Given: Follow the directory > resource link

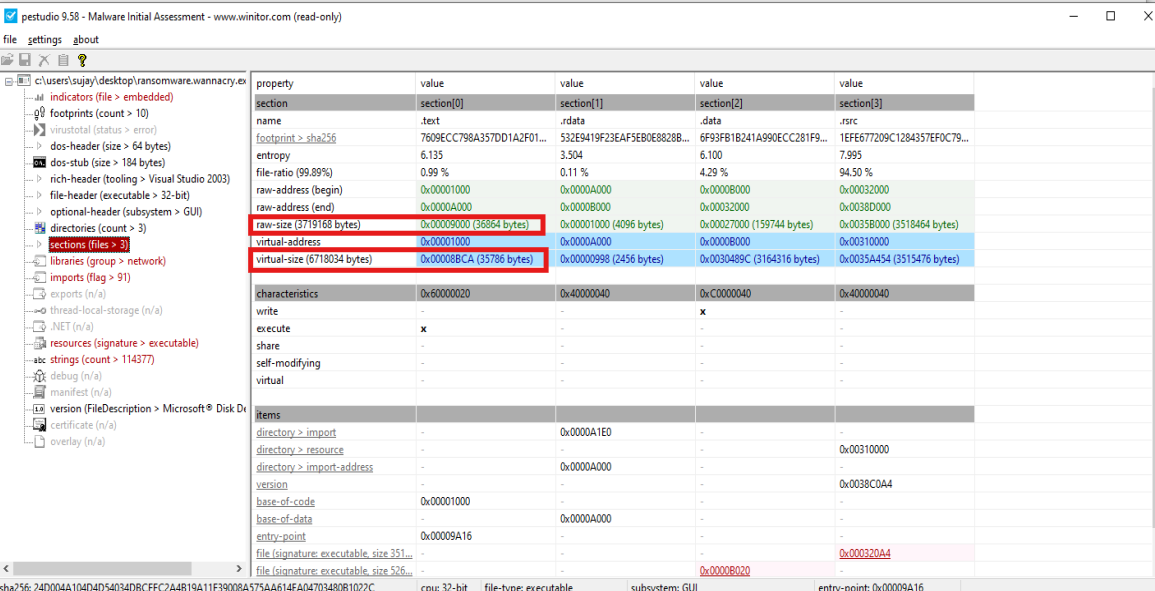Looking at the screenshot, I should coord(300,450).
